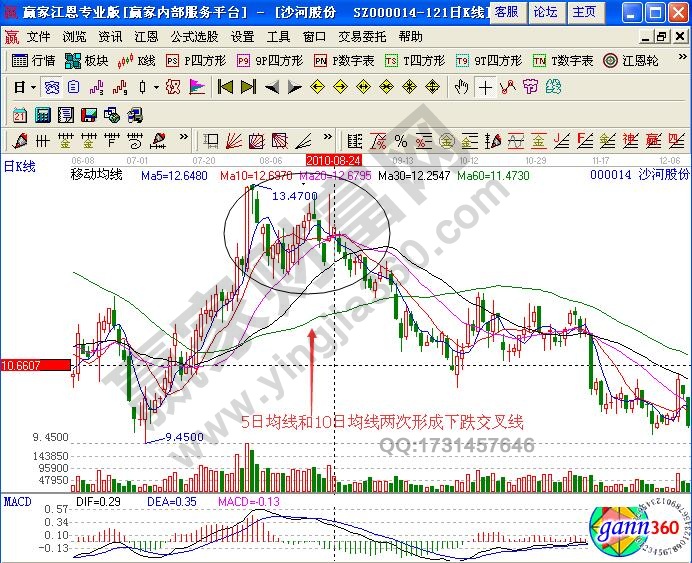Open the 公式选股 menu
Viewport: 692px width, 563px height.
point(192,36)
